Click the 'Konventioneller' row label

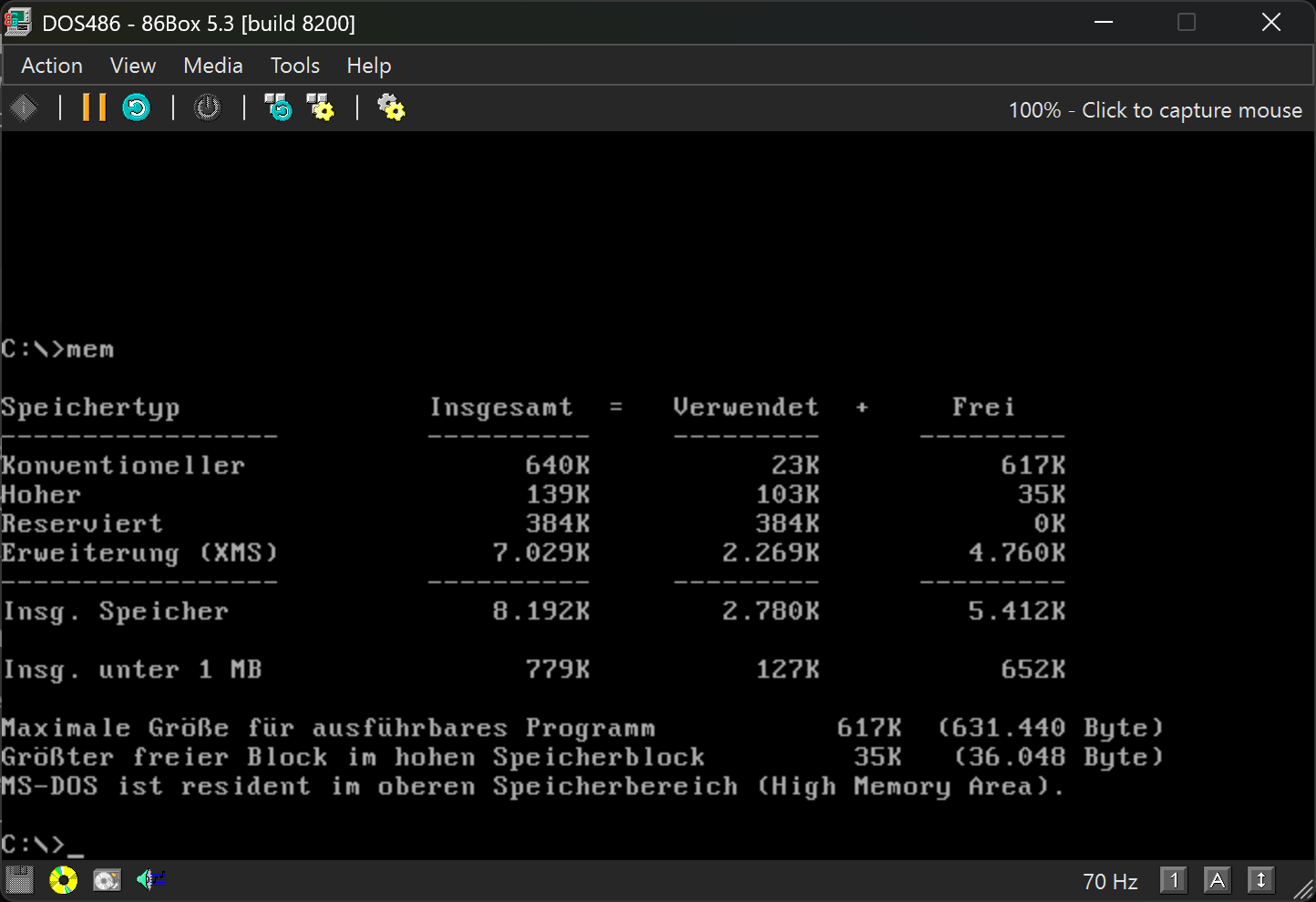(x=123, y=466)
